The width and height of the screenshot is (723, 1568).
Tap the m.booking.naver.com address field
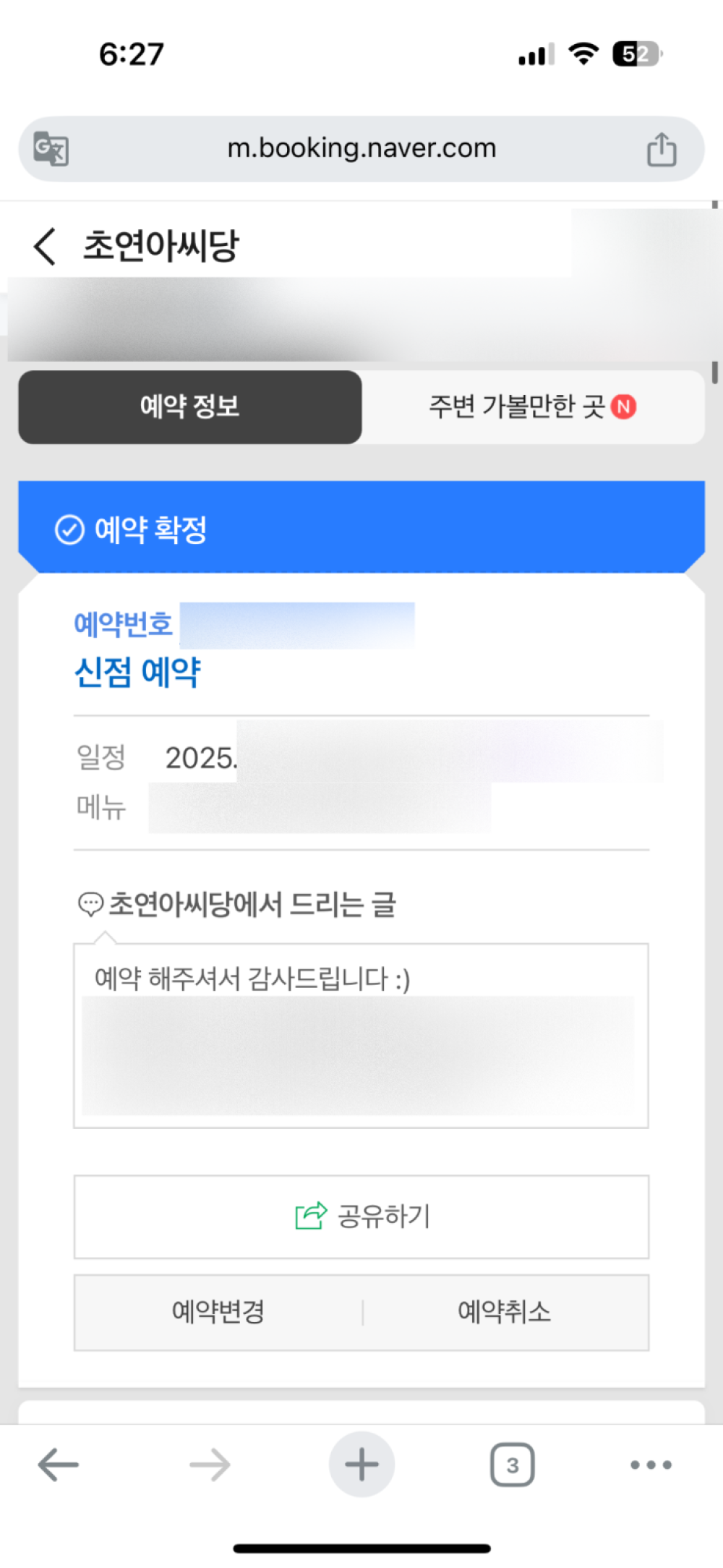361,149
